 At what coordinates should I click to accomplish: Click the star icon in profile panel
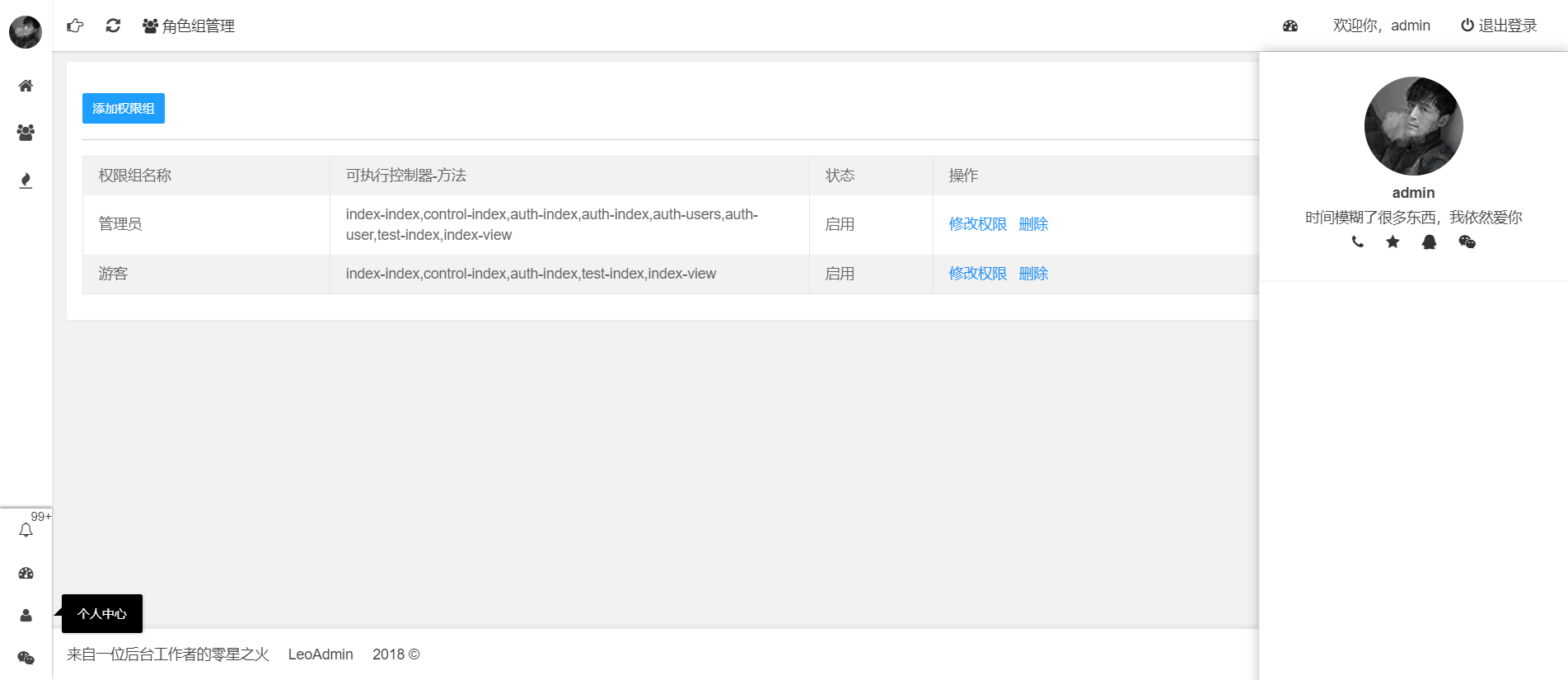point(1392,242)
